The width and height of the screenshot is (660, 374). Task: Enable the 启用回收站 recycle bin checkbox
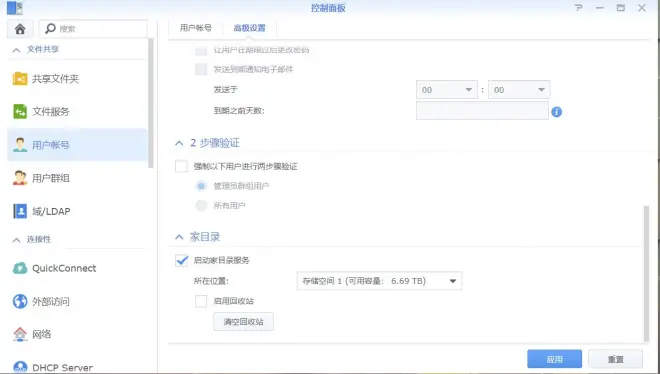pyautogui.click(x=201, y=301)
